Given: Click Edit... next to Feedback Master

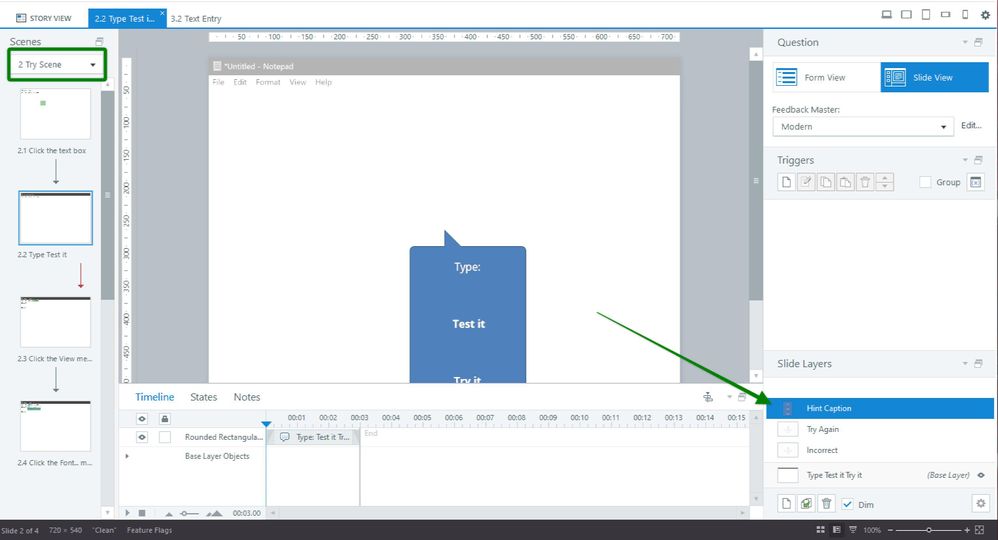Looking at the screenshot, I should coord(971,125).
